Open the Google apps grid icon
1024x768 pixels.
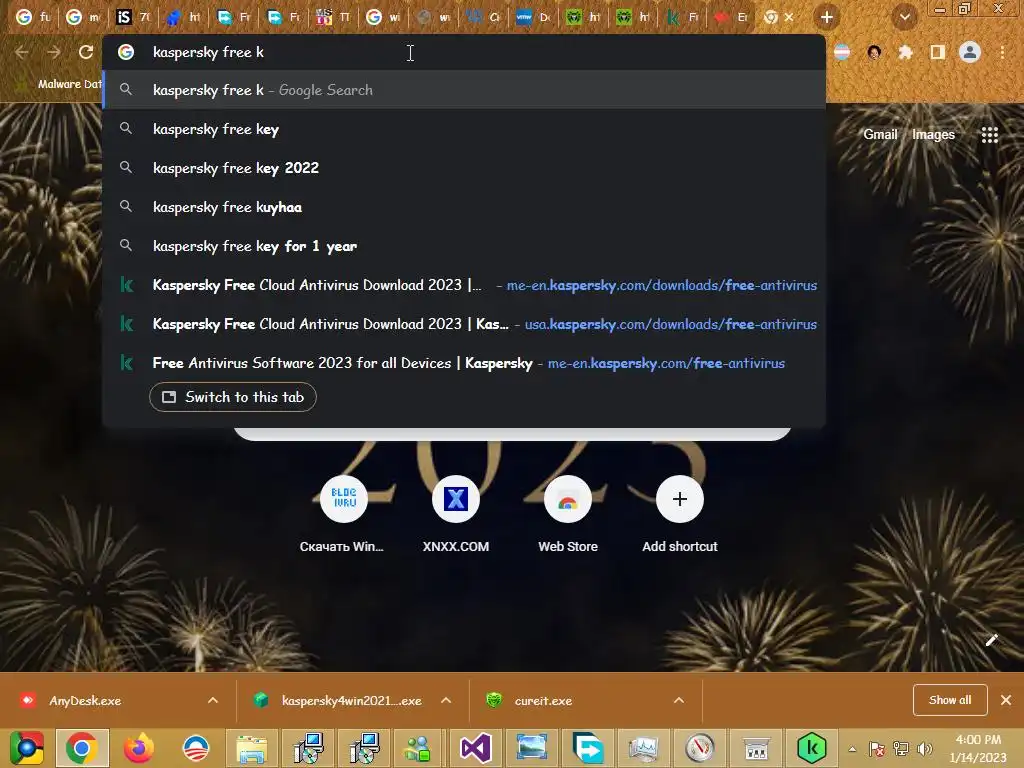click(x=989, y=135)
